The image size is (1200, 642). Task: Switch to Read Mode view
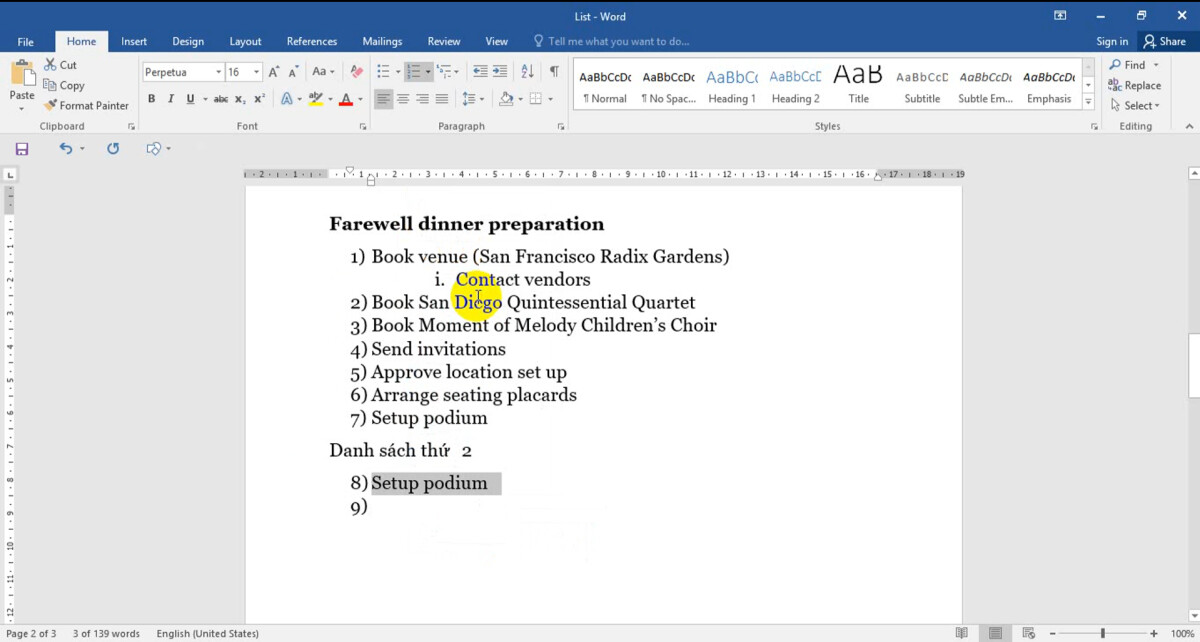pyautogui.click(x=962, y=633)
